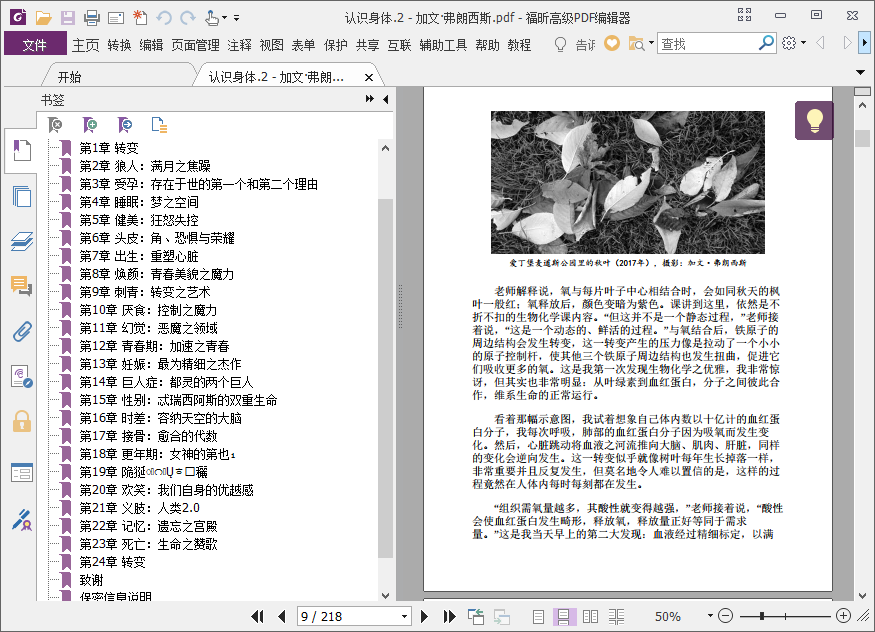The image size is (875, 632).
Task: Click the delete bookmark icon
Action: 57,125
